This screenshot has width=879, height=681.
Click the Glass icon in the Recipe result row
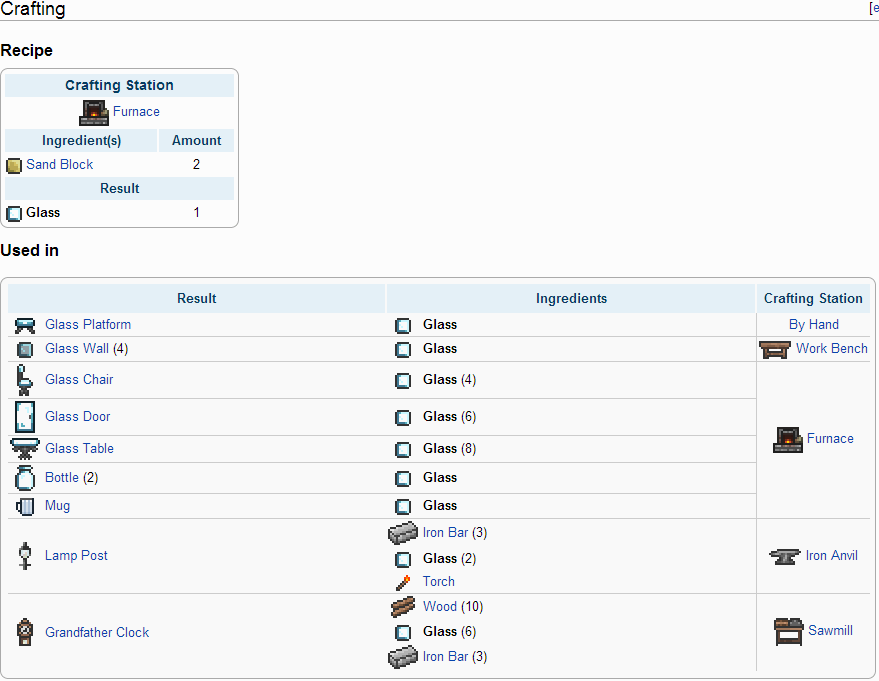(14, 214)
